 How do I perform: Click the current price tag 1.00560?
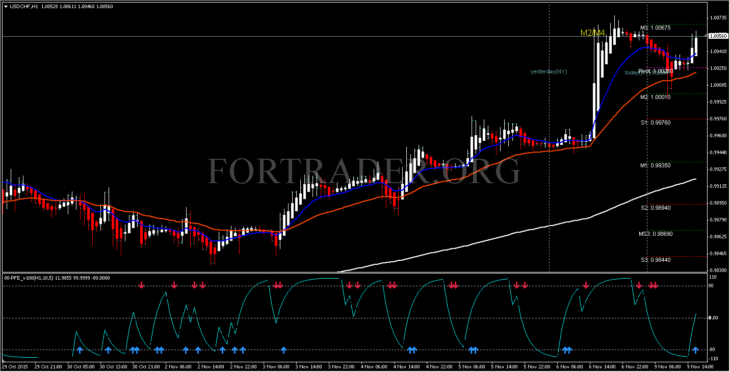point(718,36)
